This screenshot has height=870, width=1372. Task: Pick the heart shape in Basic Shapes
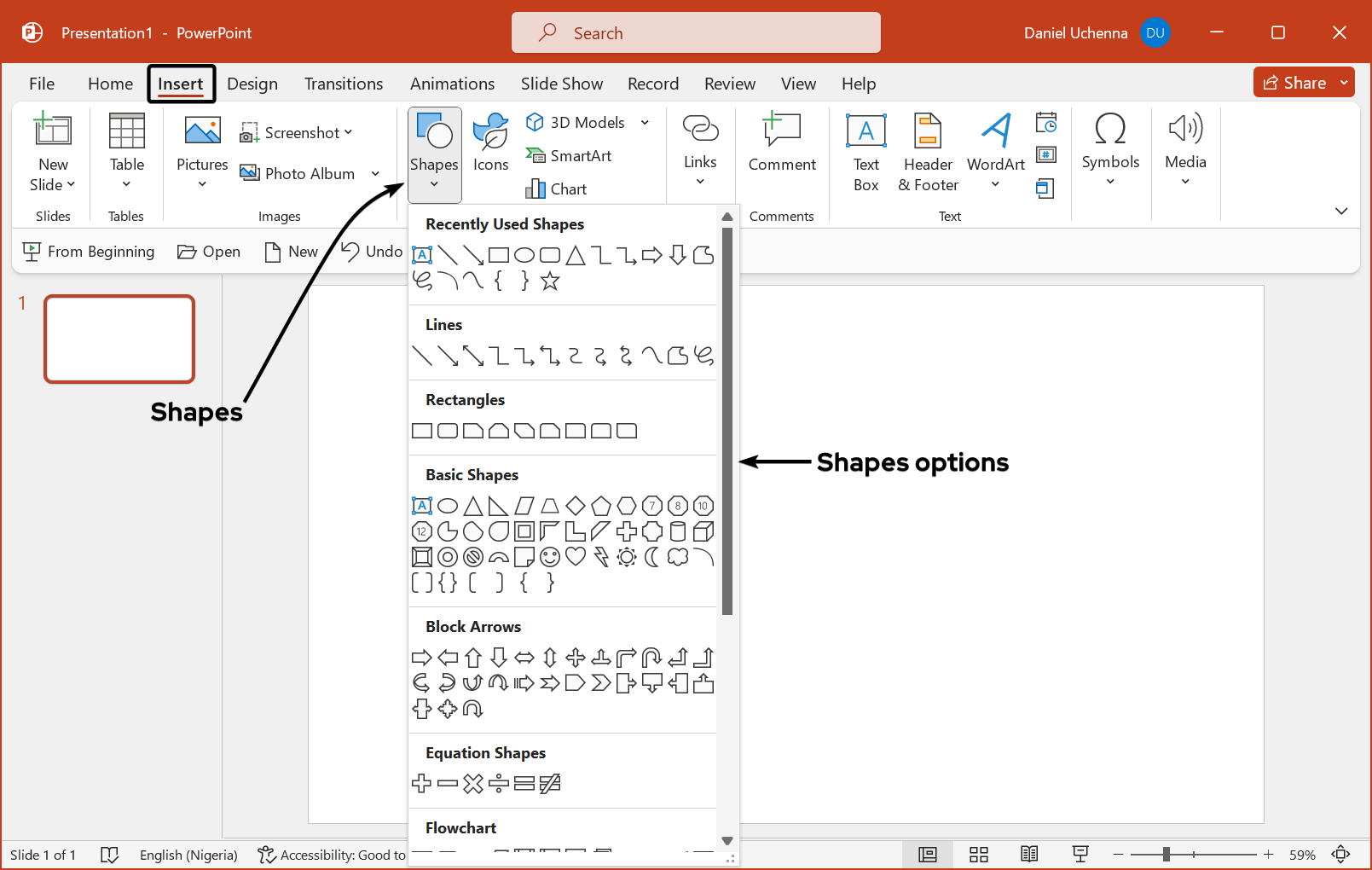click(576, 557)
